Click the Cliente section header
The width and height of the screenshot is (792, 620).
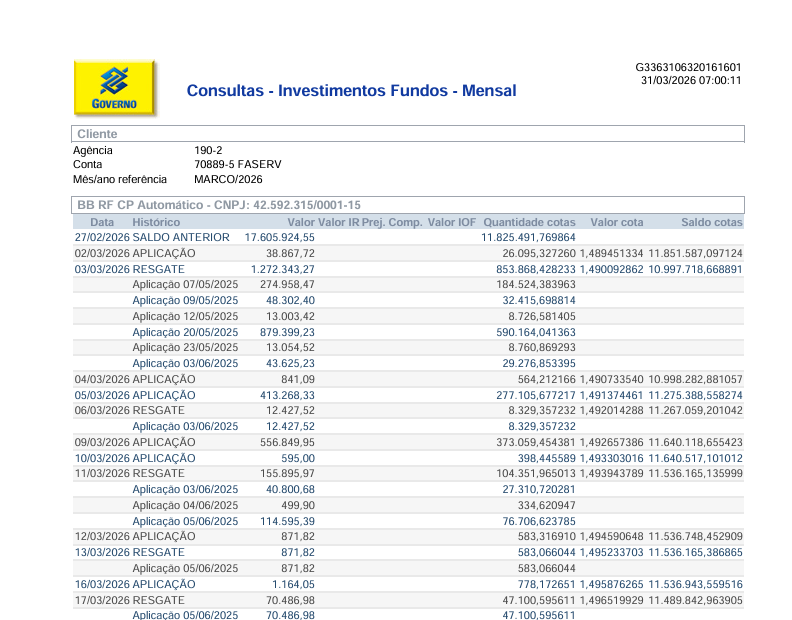[408, 134]
